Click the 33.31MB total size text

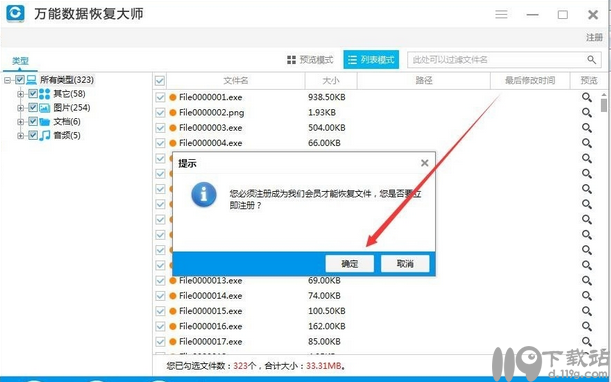point(323,366)
